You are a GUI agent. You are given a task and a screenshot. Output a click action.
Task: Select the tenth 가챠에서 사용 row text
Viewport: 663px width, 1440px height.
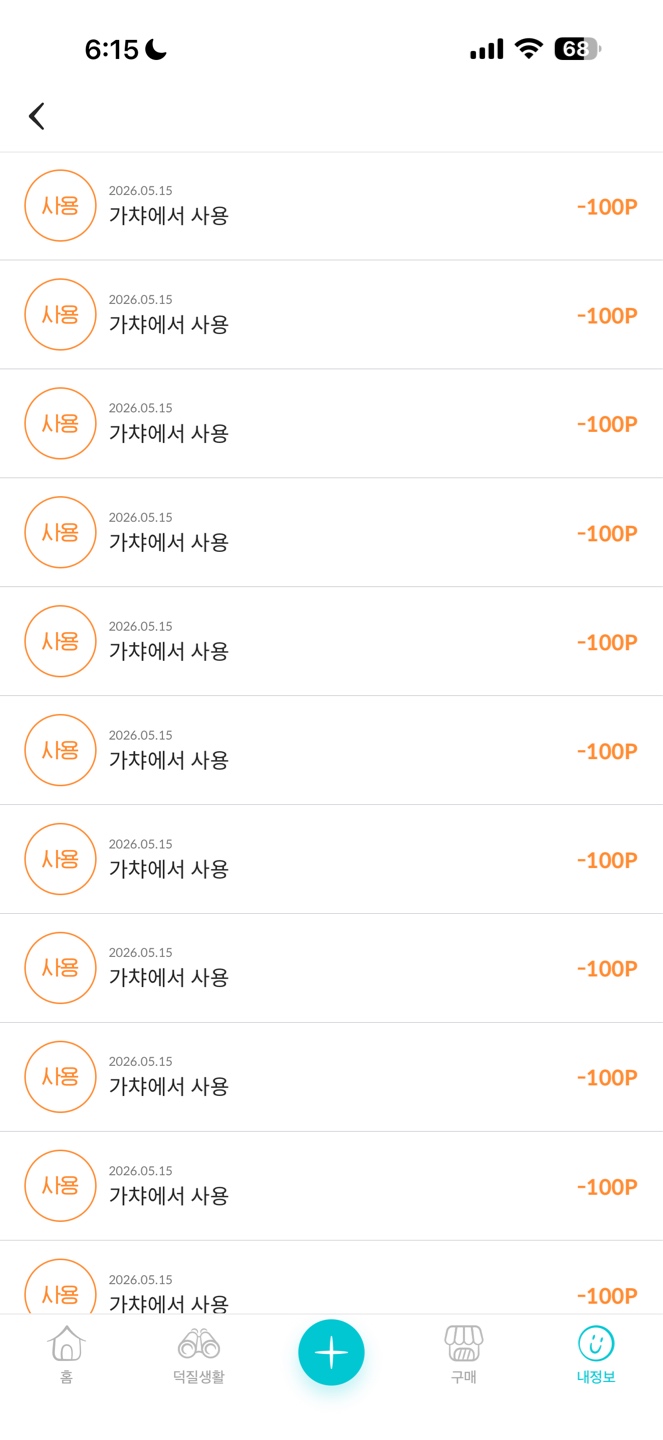pyautogui.click(x=168, y=1195)
